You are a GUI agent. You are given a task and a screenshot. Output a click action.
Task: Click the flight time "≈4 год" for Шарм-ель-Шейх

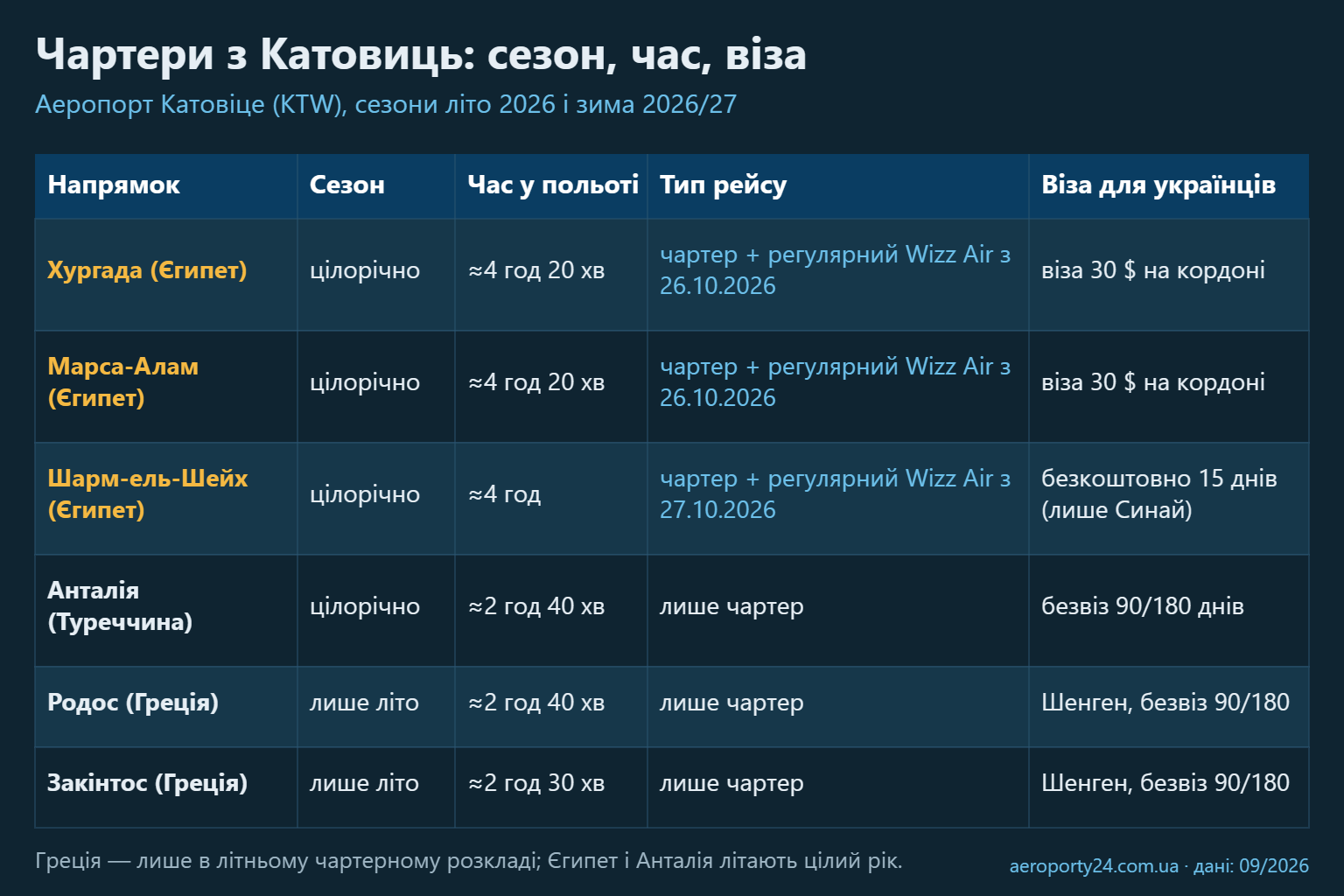coord(505,494)
